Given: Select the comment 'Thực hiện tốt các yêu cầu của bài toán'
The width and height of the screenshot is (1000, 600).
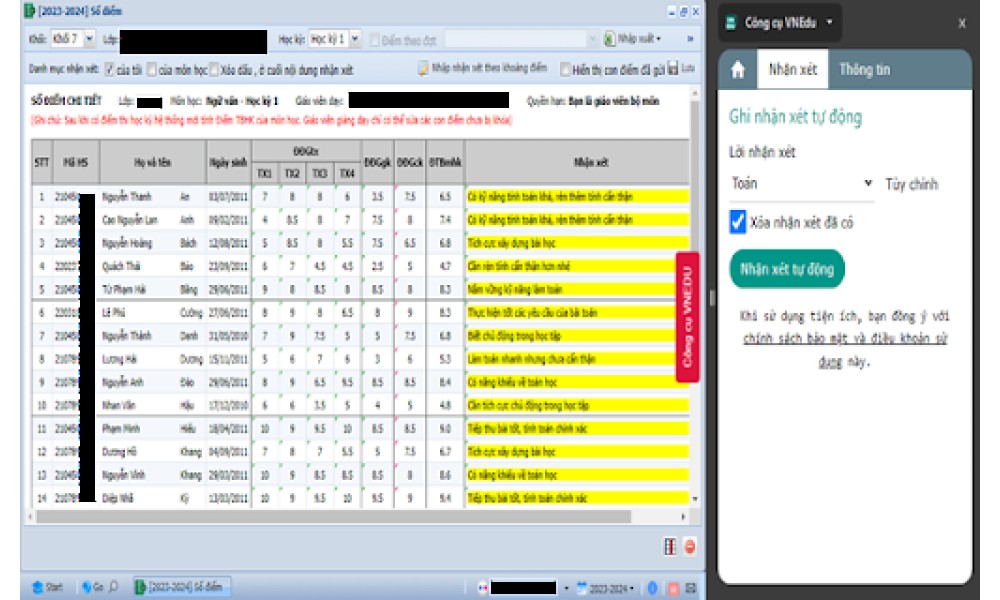Looking at the screenshot, I should [532, 312].
